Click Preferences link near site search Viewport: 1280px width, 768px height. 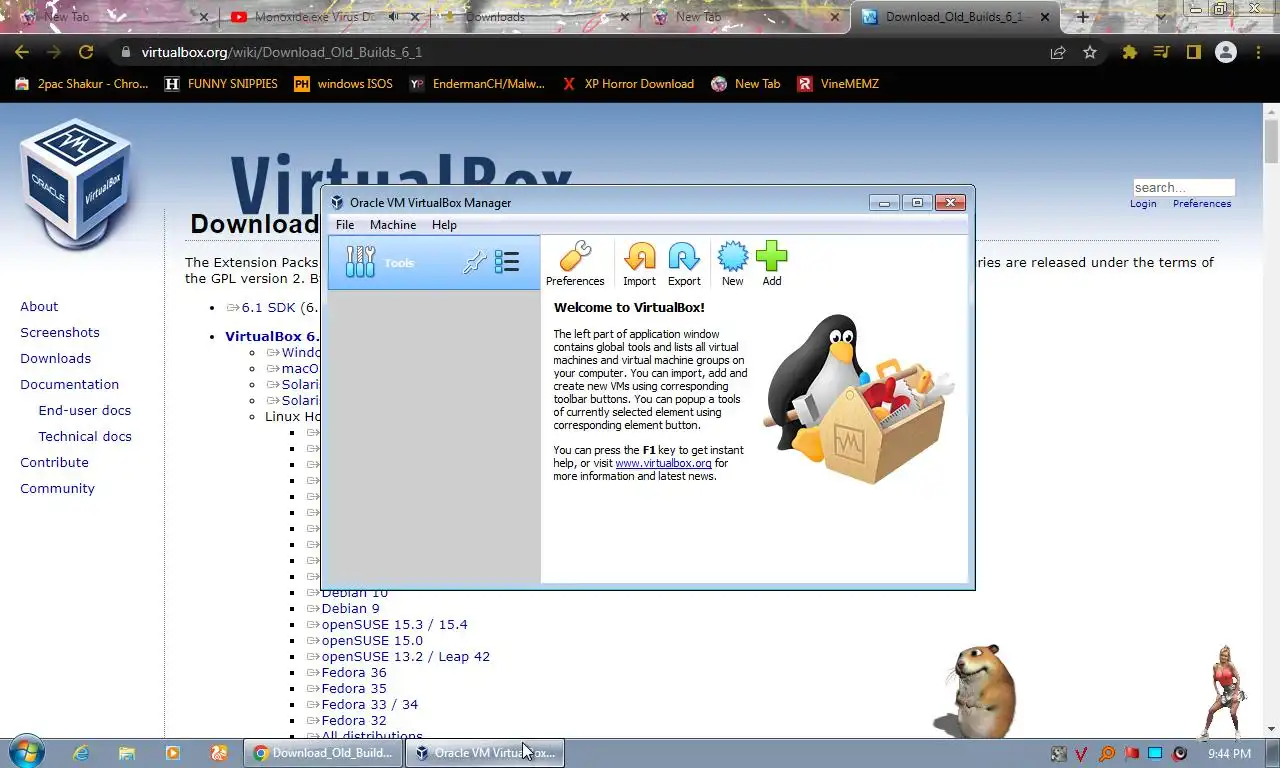[1202, 203]
